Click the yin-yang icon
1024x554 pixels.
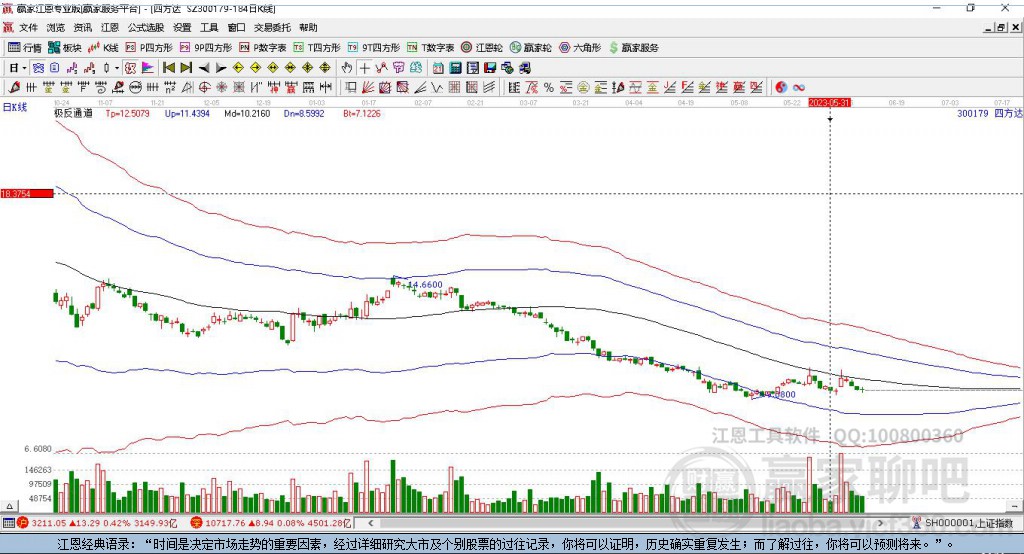click(780, 88)
